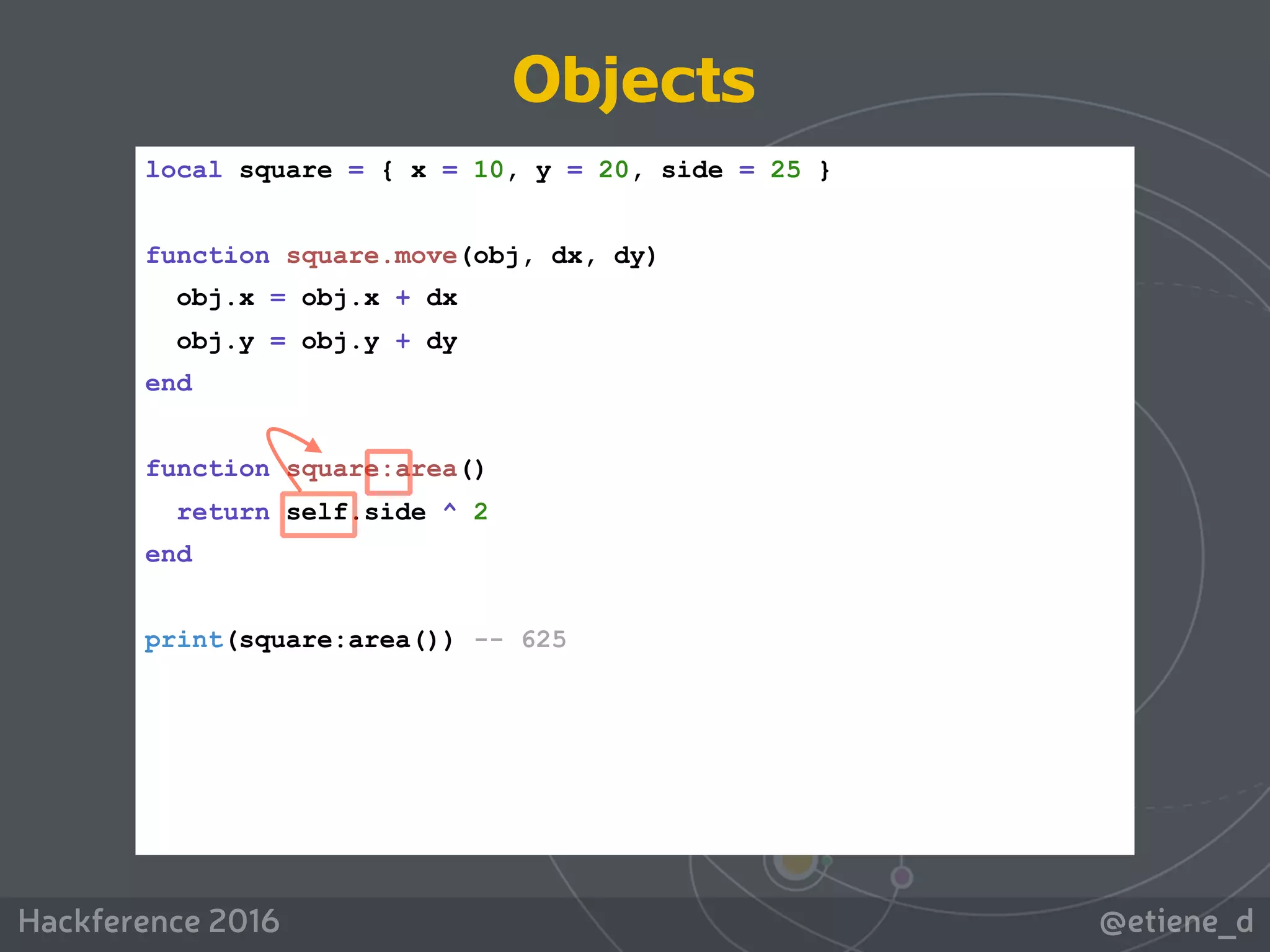The image size is (1270, 952).
Task: Click the @etiene_d Twitter handle
Action: click(x=1176, y=922)
